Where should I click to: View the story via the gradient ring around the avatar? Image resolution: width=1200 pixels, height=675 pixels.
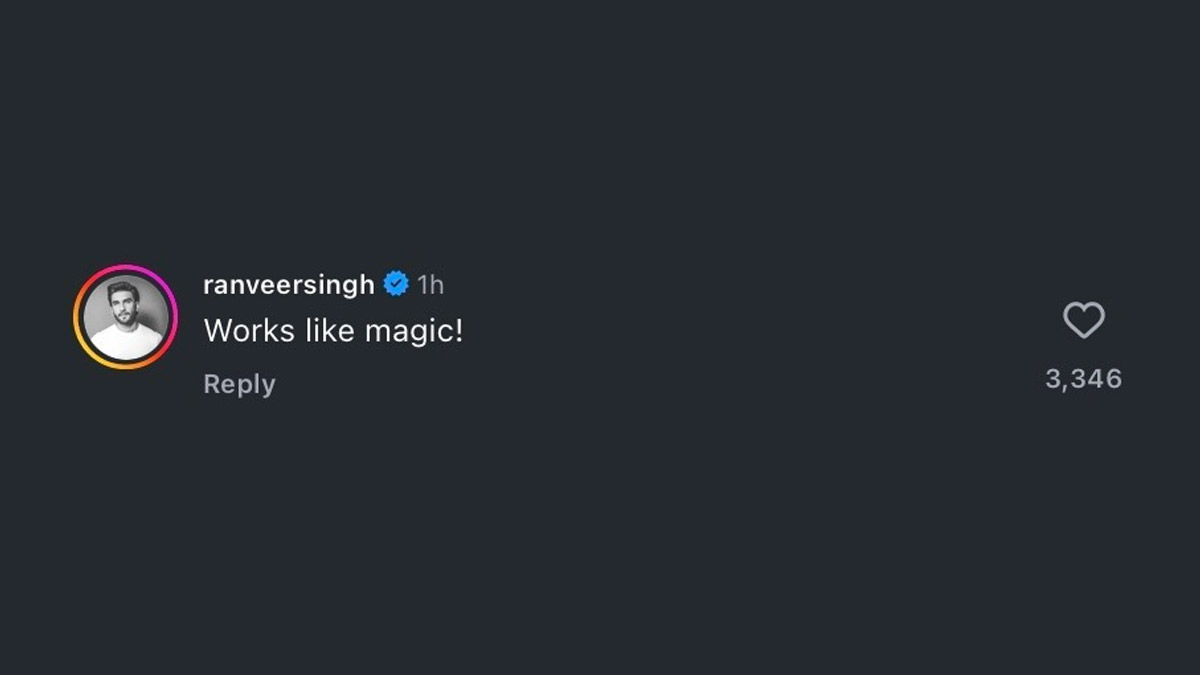(125, 317)
